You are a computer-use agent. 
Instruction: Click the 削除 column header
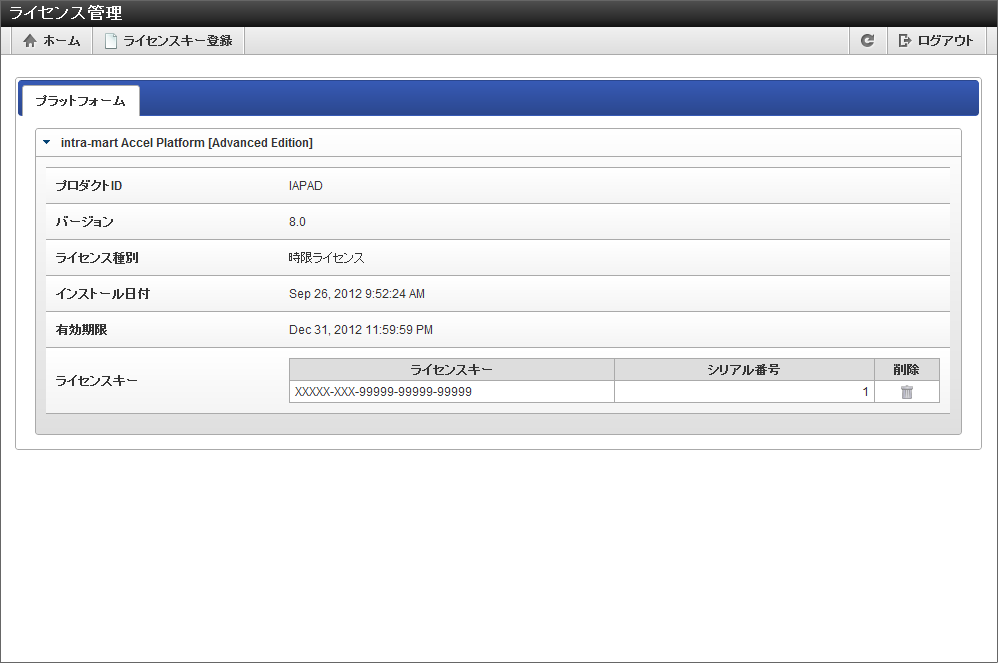click(x=906, y=370)
